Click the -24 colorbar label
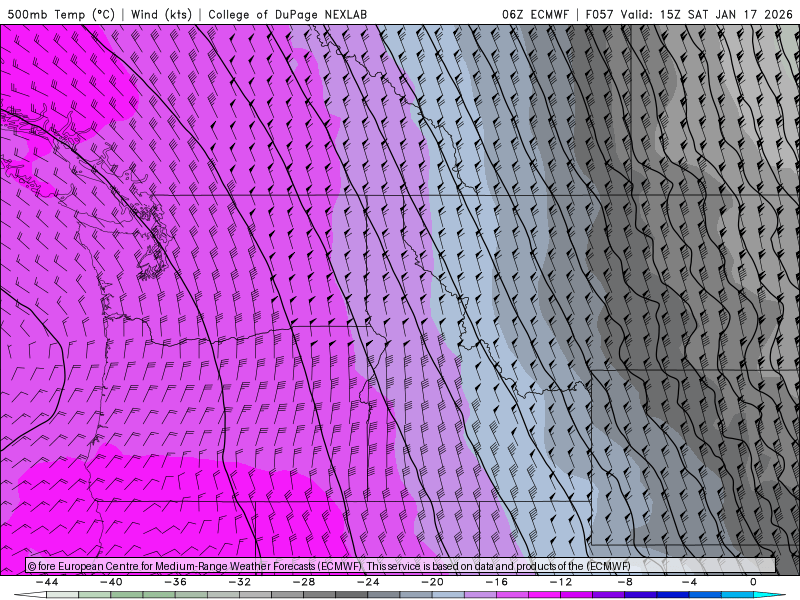 368,582
